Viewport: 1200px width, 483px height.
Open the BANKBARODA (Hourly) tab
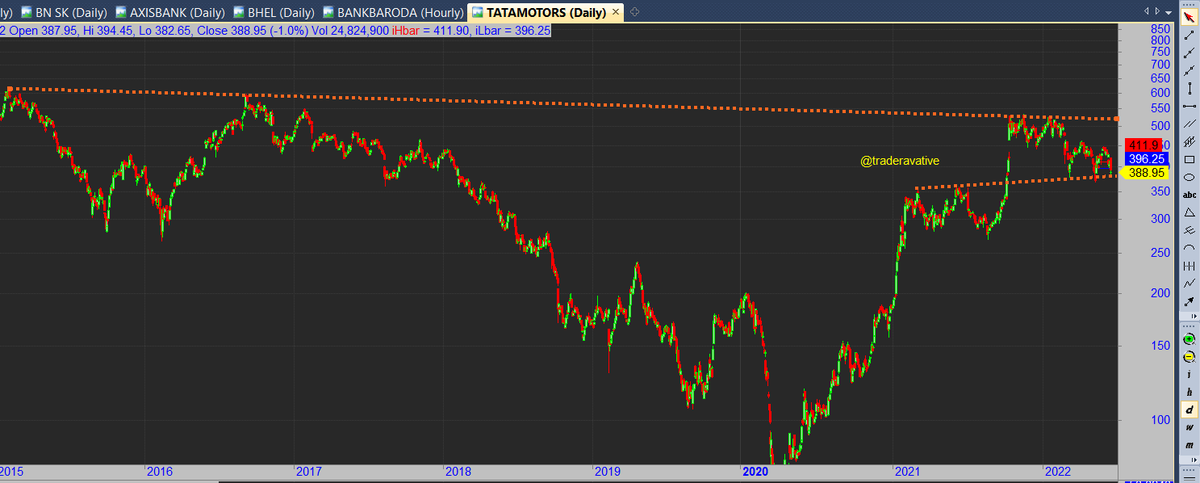click(x=395, y=12)
